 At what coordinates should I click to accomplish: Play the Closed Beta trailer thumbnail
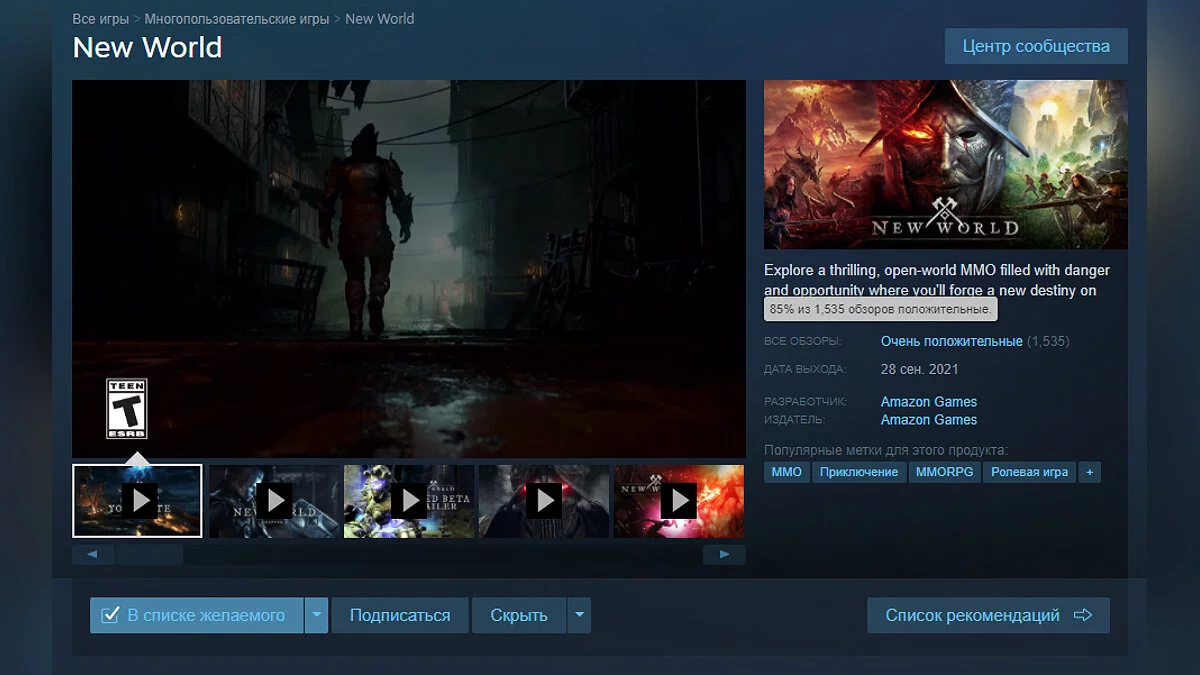[x=408, y=500]
